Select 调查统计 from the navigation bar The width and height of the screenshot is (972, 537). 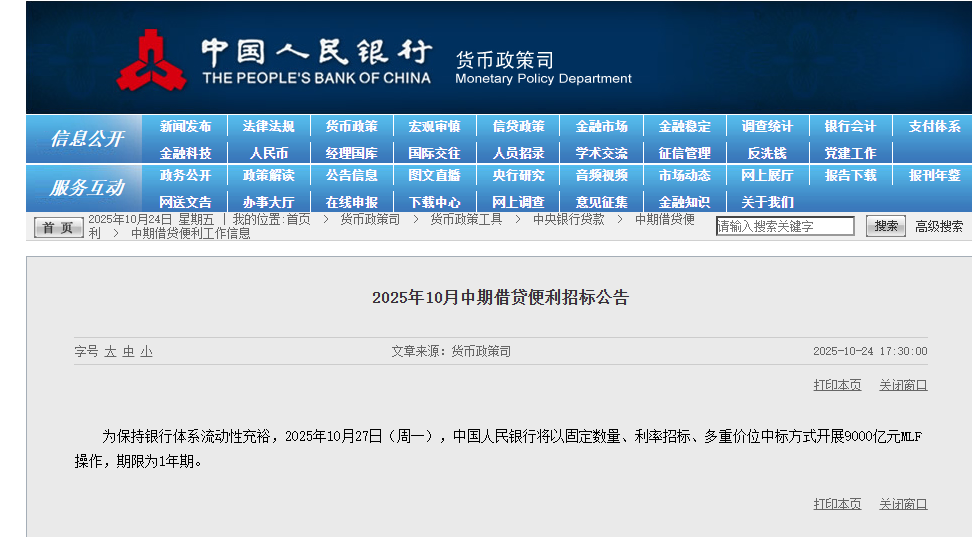click(767, 127)
